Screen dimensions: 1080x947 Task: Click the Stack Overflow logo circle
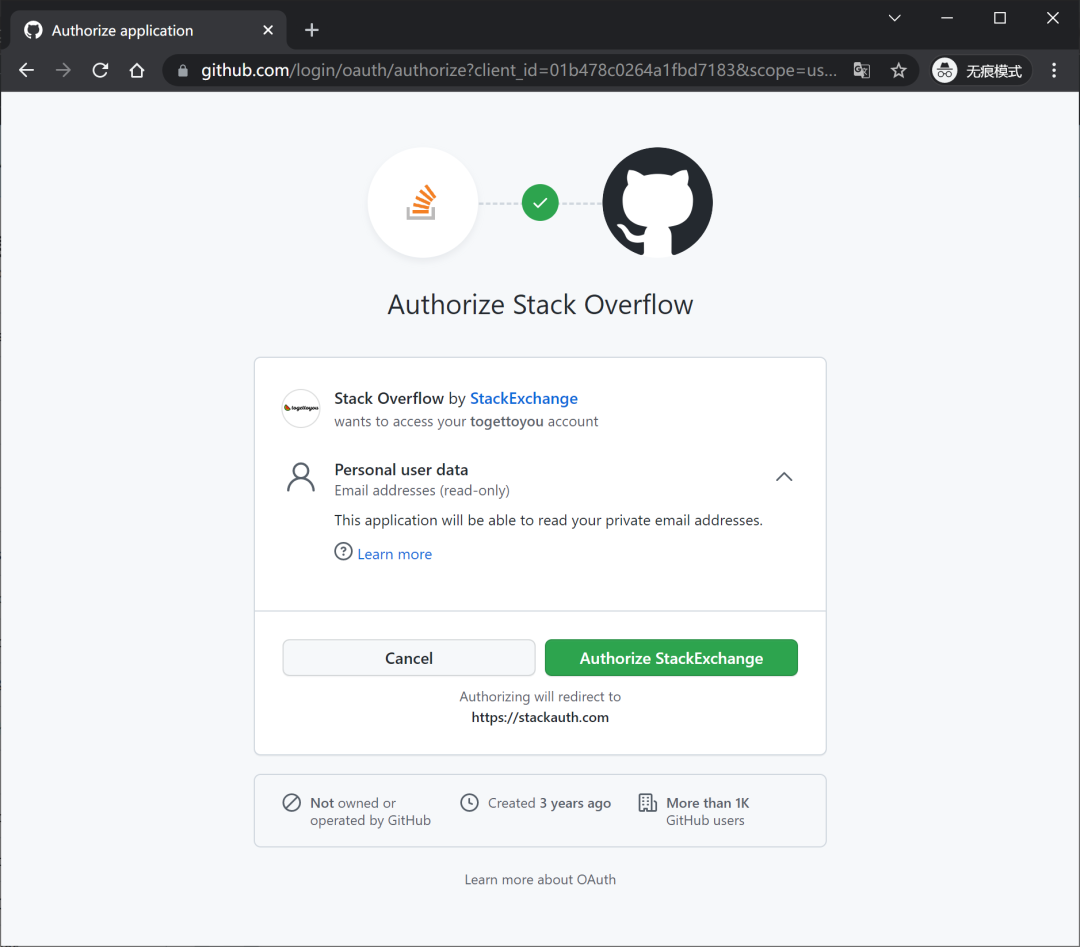(422, 202)
